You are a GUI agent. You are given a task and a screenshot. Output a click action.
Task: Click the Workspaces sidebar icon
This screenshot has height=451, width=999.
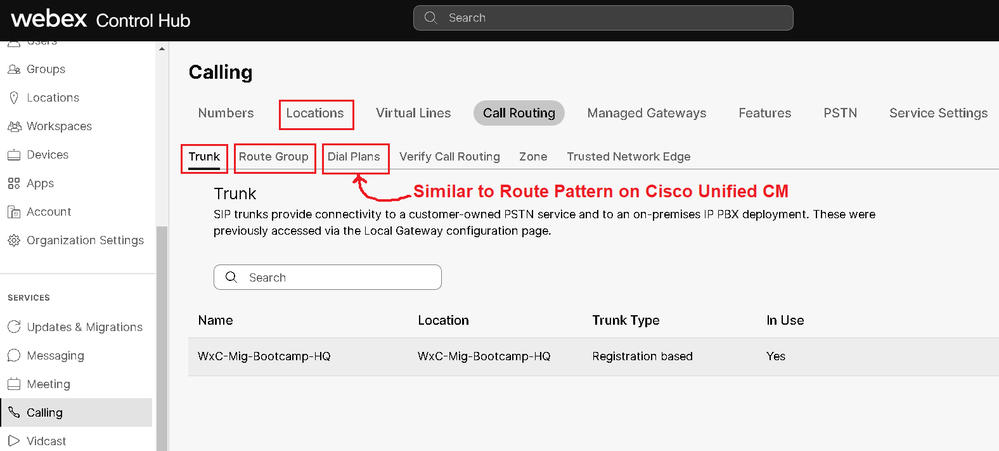coord(13,126)
